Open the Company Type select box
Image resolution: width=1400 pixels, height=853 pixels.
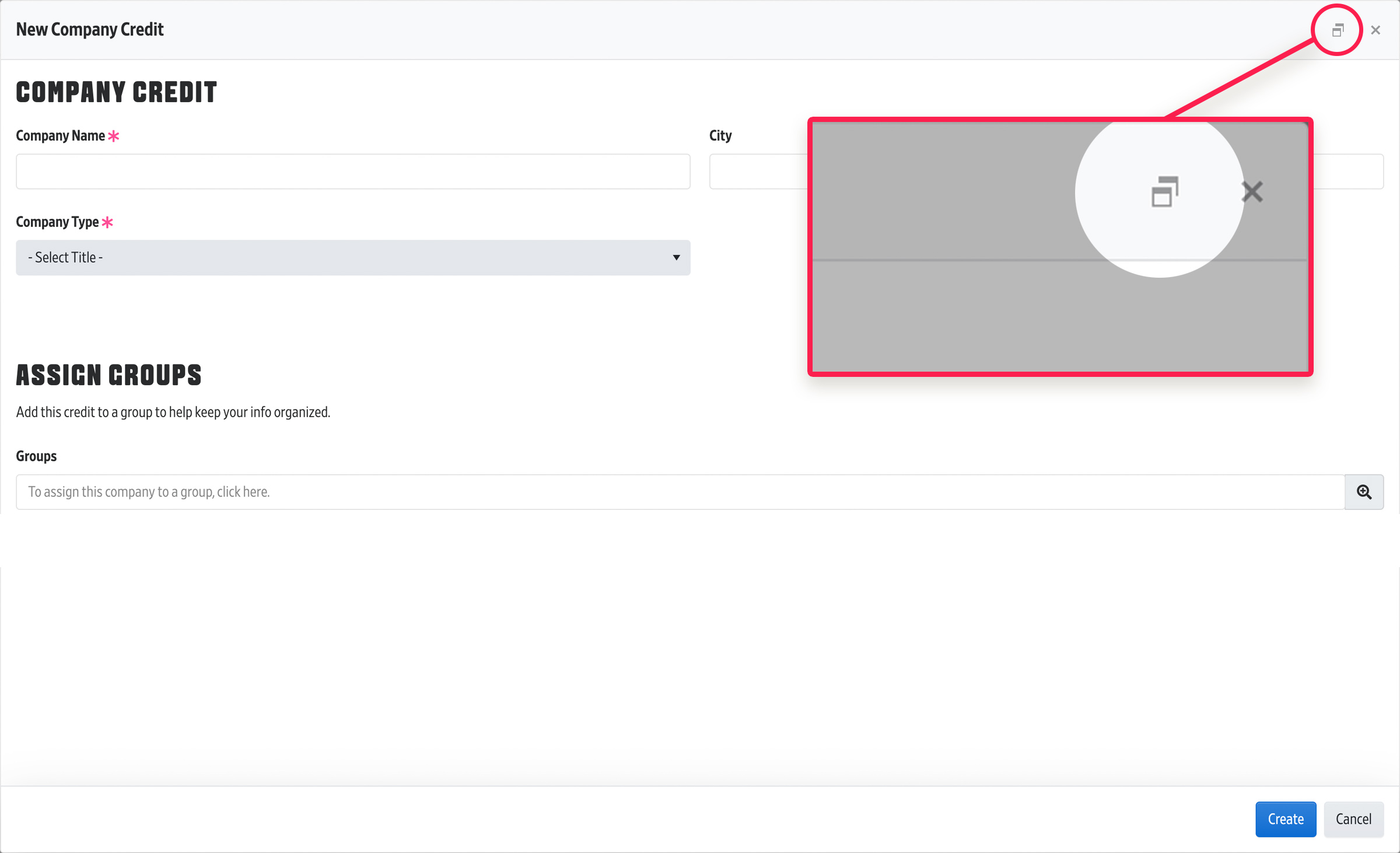point(352,257)
